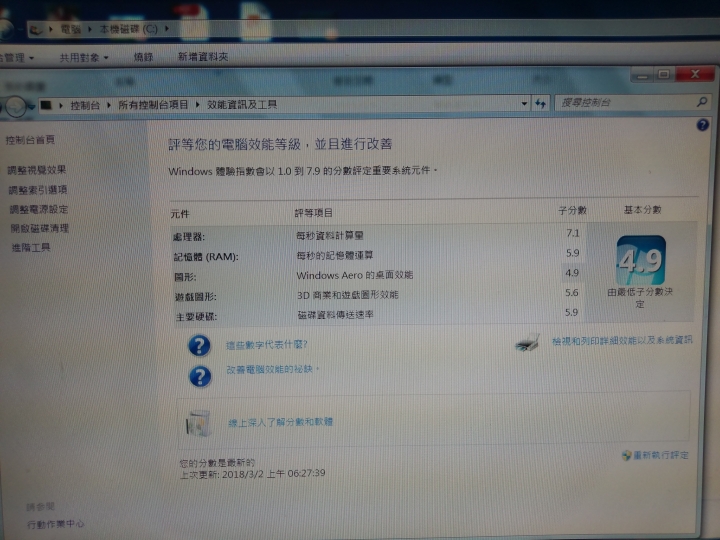Click the printer icon for detailed report
The height and width of the screenshot is (540, 720).
click(x=527, y=342)
